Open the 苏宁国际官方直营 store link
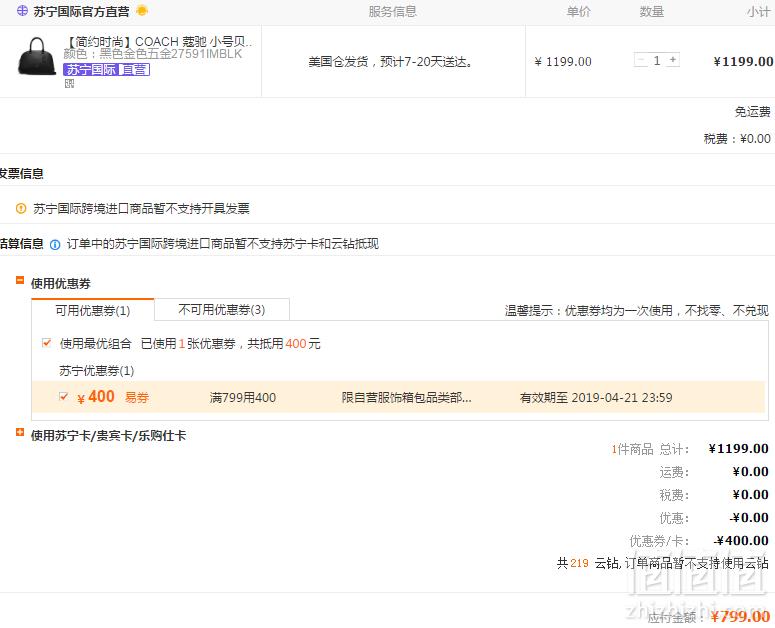775x628 pixels. (x=82, y=11)
